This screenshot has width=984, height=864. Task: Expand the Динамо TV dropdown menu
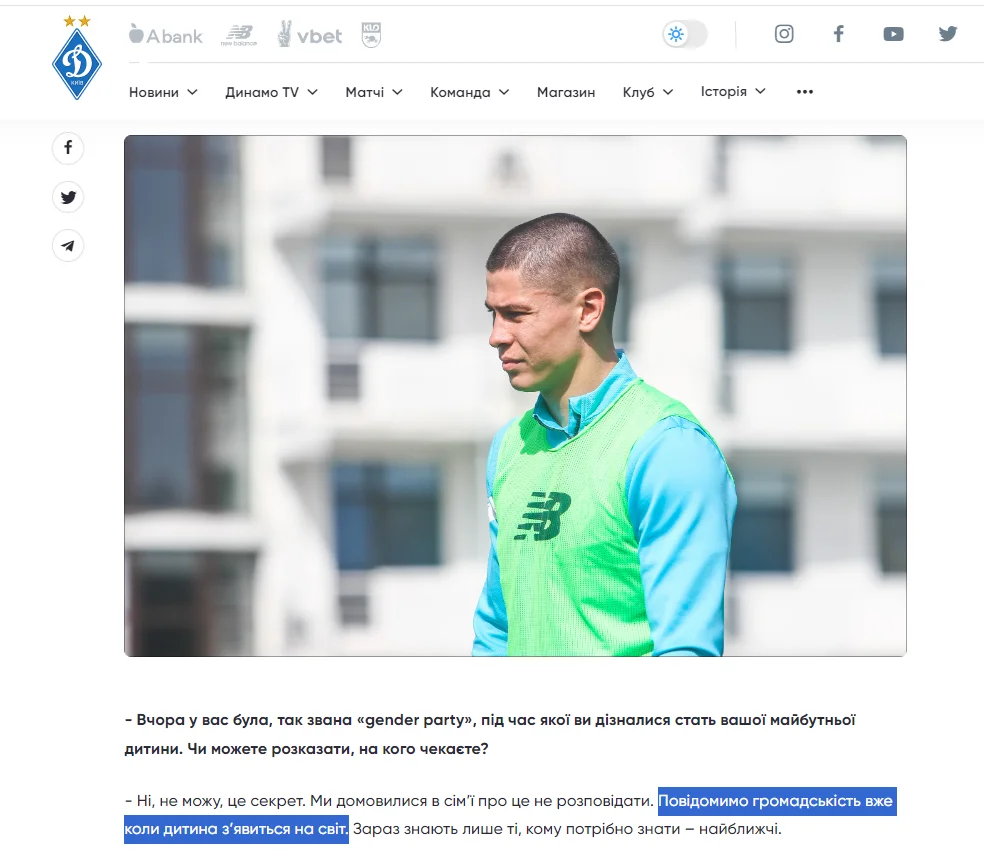pos(272,92)
